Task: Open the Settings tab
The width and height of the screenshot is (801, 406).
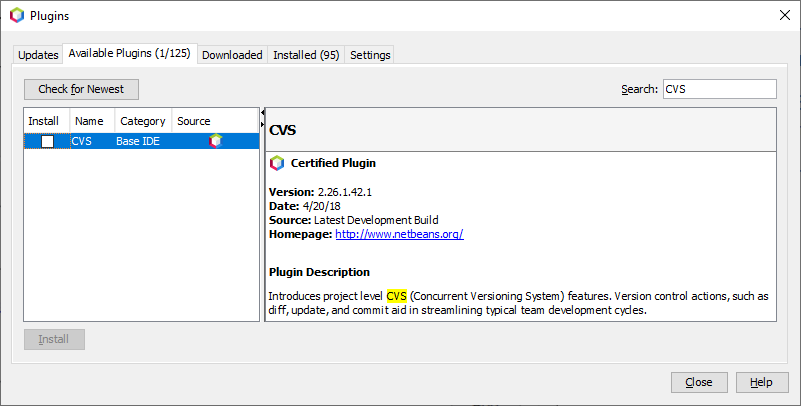Action: pyautogui.click(x=370, y=55)
